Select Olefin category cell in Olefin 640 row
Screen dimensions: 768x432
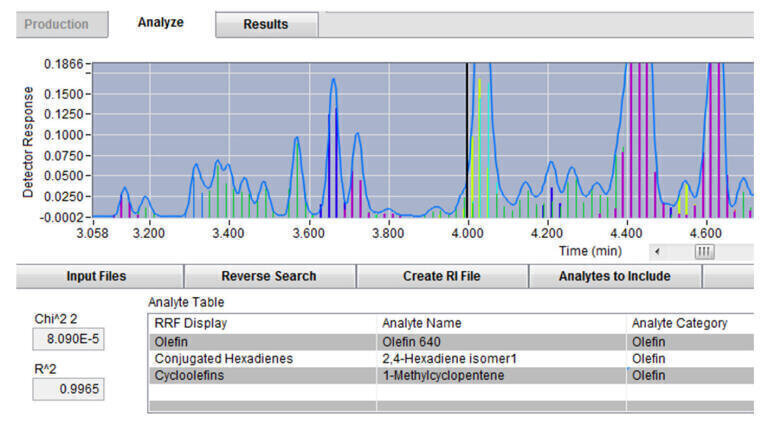(x=691, y=342)
